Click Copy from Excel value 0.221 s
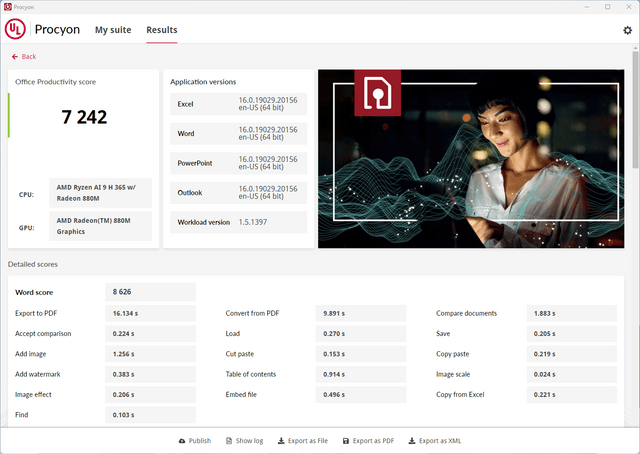The image size is (640, 454). pos(571,395)
